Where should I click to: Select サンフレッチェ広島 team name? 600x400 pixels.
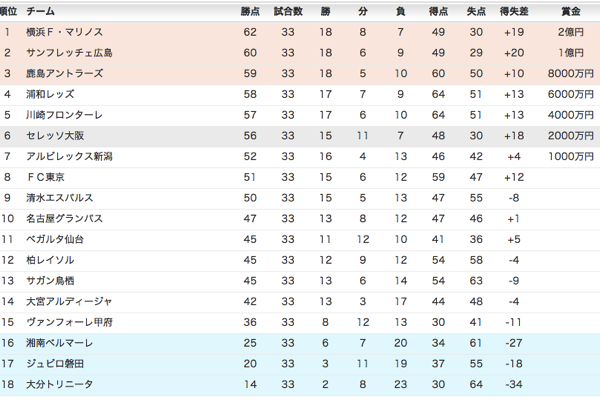(x=70, y=53)
